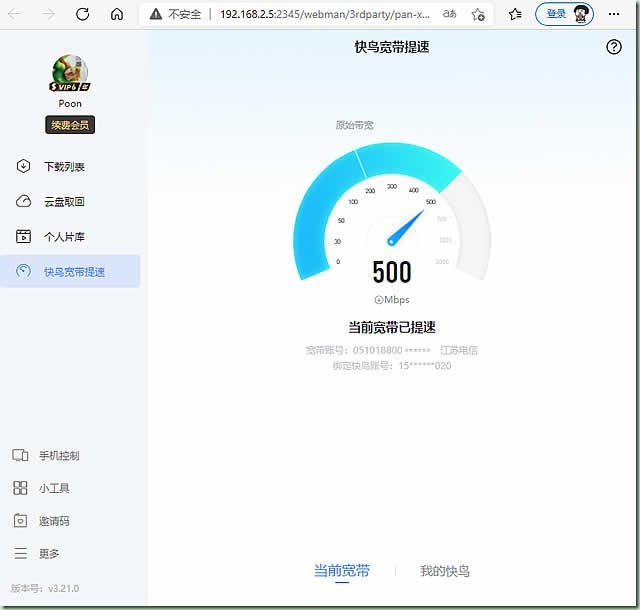Open 下载列表 in the sidebar

pos(64,167)
